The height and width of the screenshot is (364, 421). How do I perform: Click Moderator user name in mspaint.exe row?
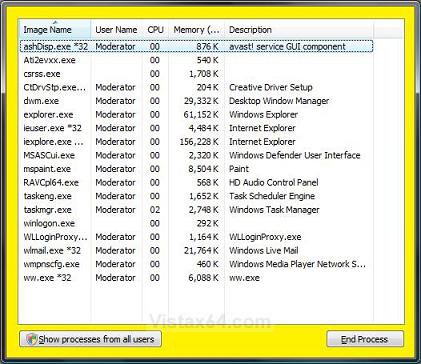tap(115, 169)
